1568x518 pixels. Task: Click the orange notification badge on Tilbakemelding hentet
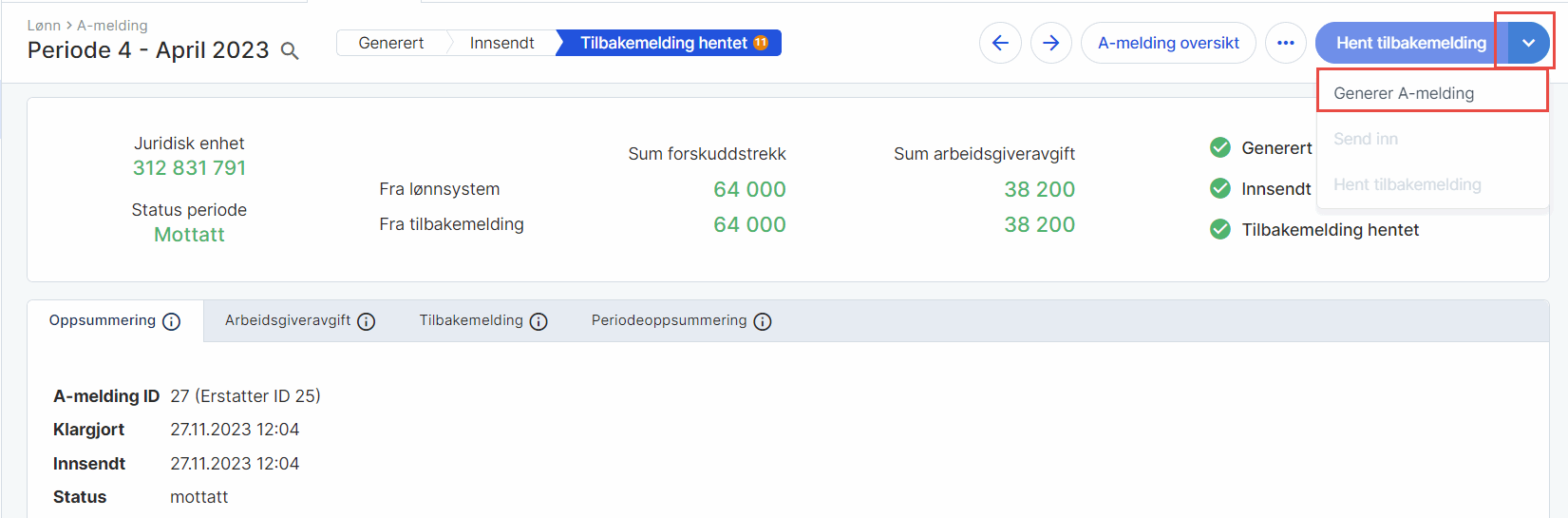point(761,43)
